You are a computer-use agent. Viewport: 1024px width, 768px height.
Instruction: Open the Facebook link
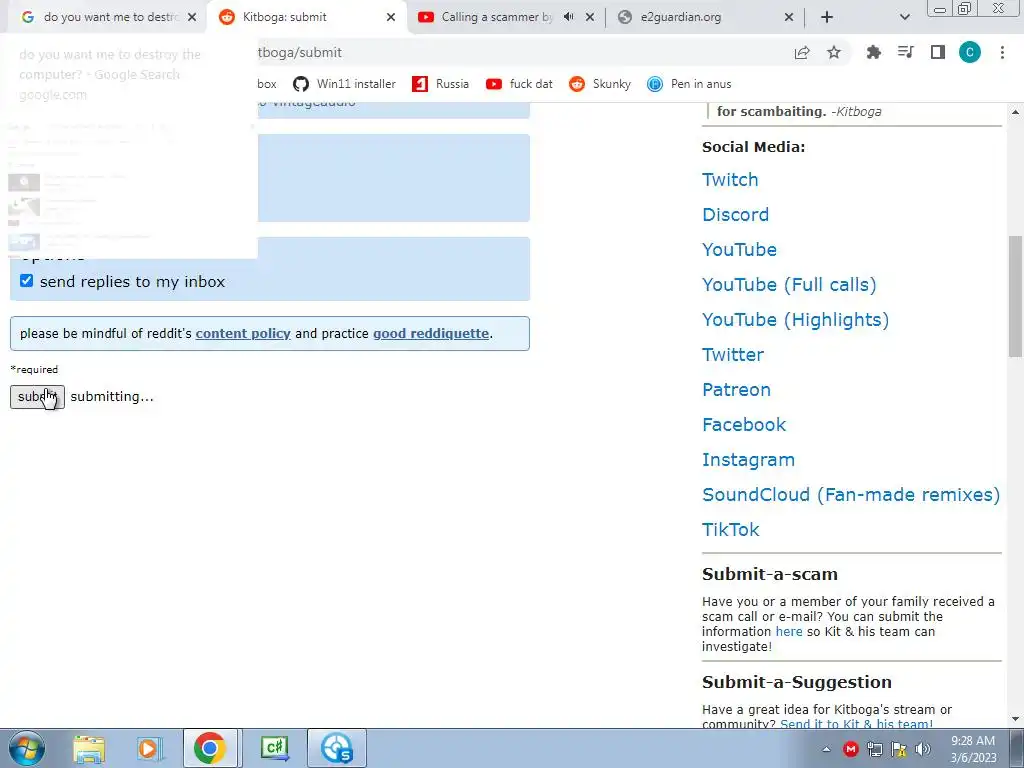tap(744, 424)
